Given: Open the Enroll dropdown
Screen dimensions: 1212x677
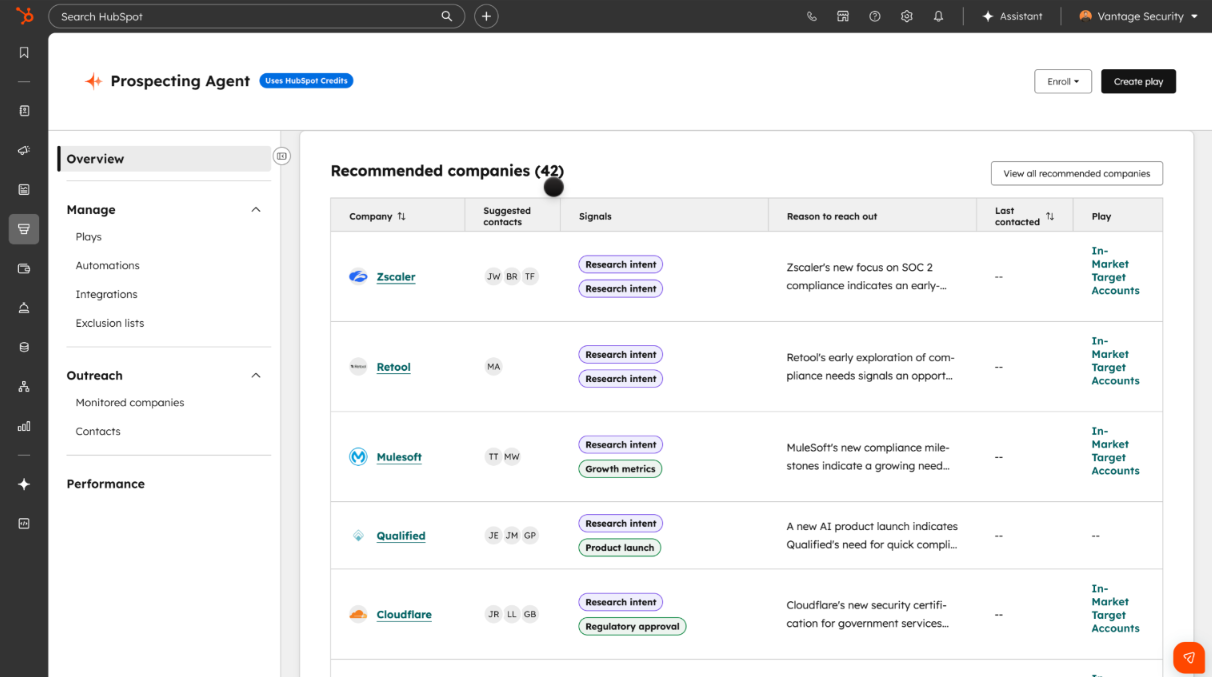Looking at the screenshot, I should click(1063, 81).
